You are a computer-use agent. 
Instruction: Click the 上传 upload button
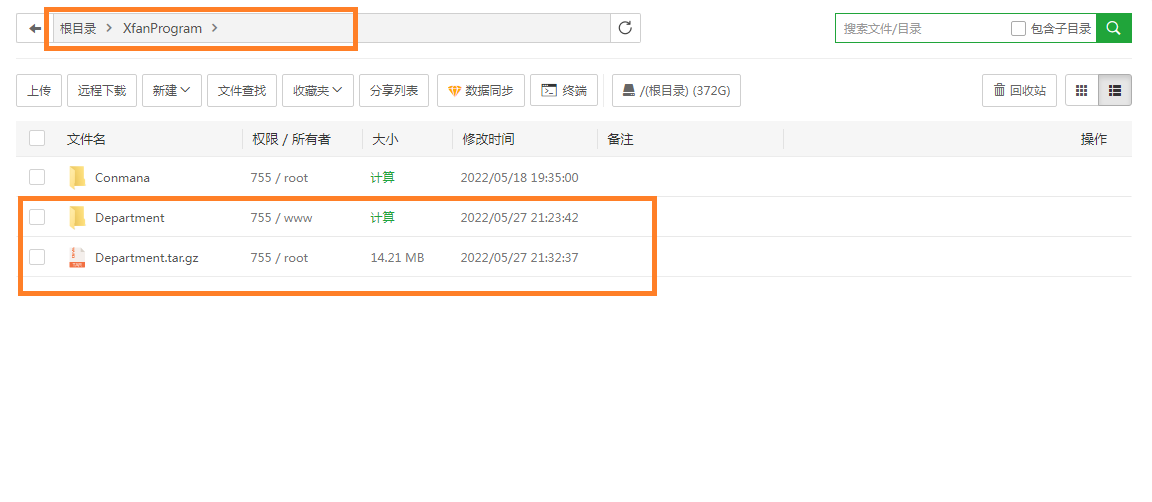tap(39, 90)
